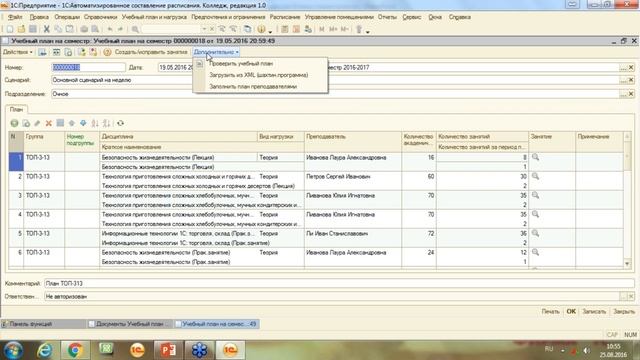The image size is (640, 360).
Task: Click table scrollbar down arrow
Action: (627, 264)
